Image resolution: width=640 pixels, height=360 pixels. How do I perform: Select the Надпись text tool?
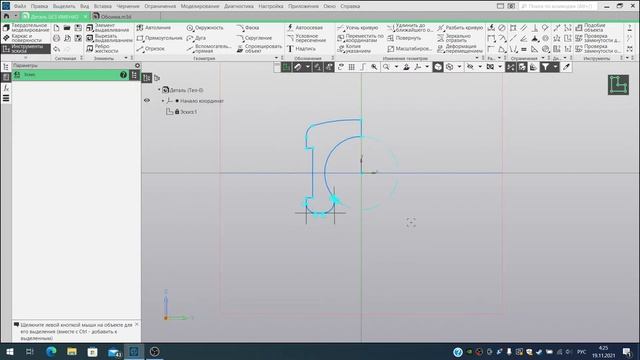(302, 49)
